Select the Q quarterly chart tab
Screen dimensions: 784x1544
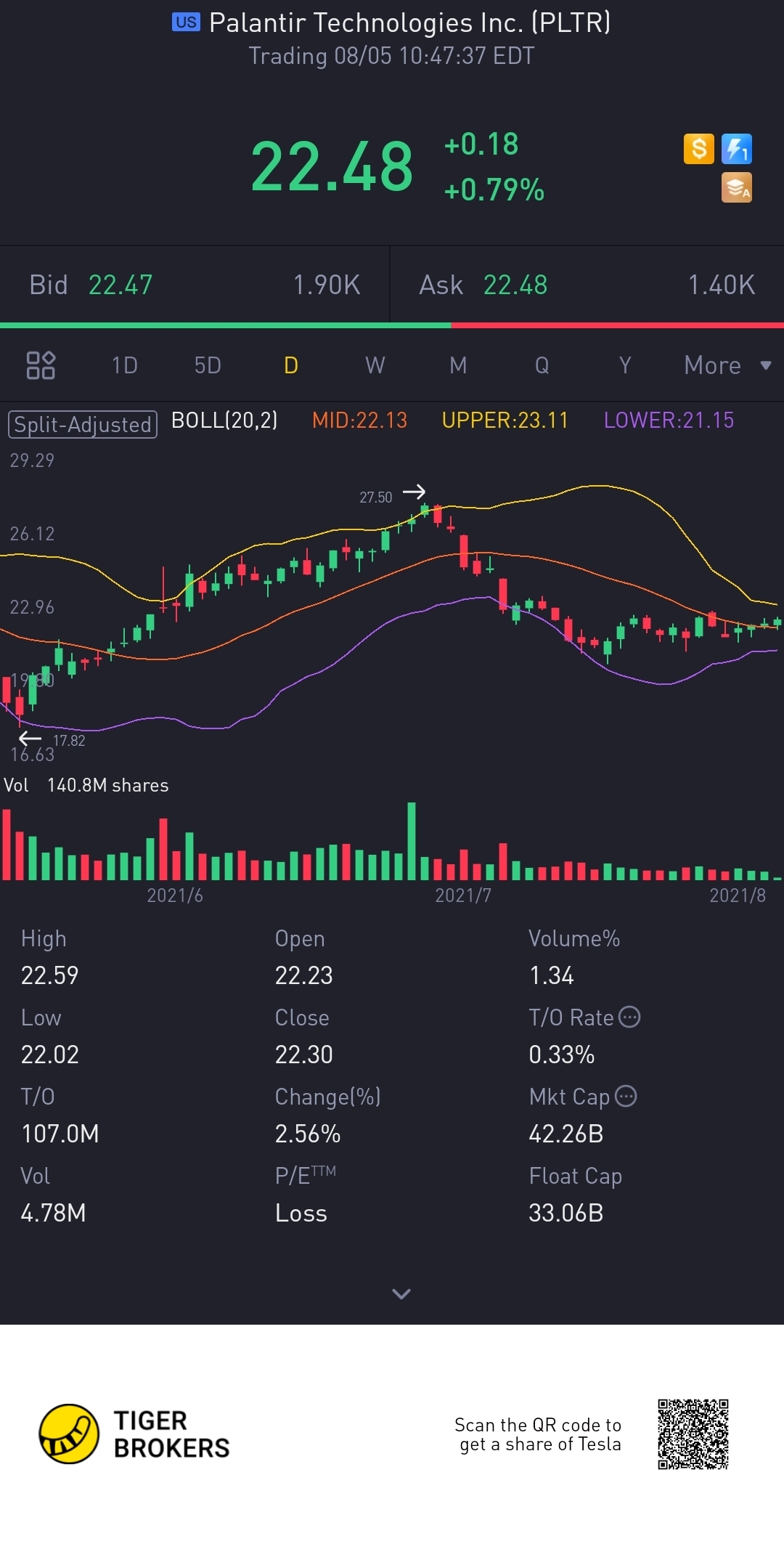click(542, 365)
